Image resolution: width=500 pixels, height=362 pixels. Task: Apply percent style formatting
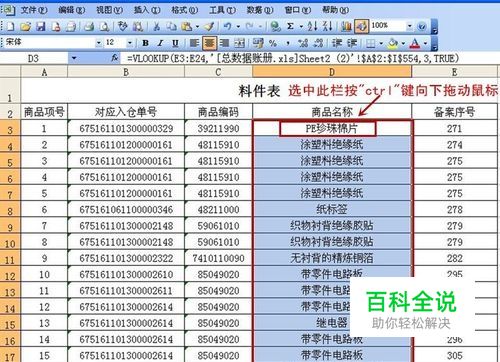(x=273, y=43)
